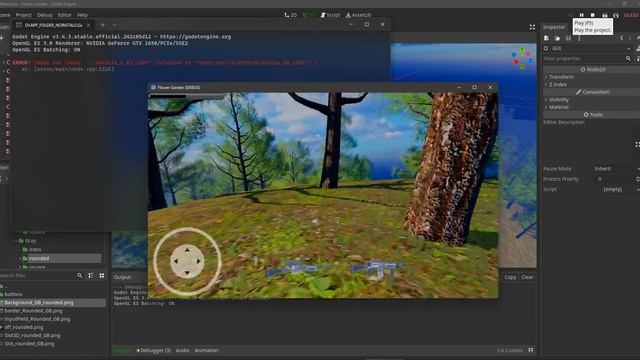Screen dimensions: 640x360
Task: Open the console tab dropdown arrow
Action: click(114, 25)
